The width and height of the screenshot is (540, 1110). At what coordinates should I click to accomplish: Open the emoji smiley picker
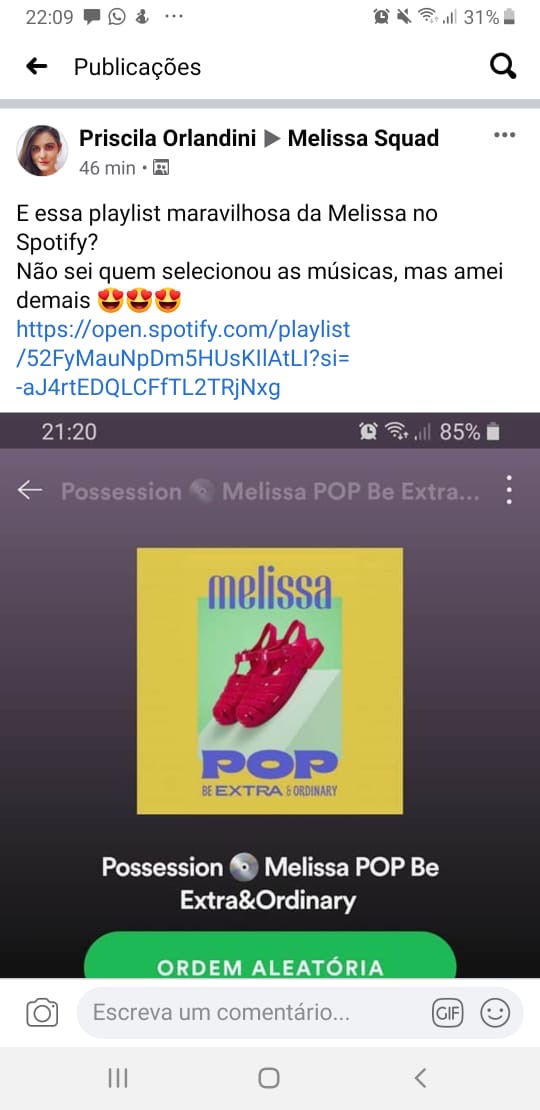click(x=495, y=1013)
